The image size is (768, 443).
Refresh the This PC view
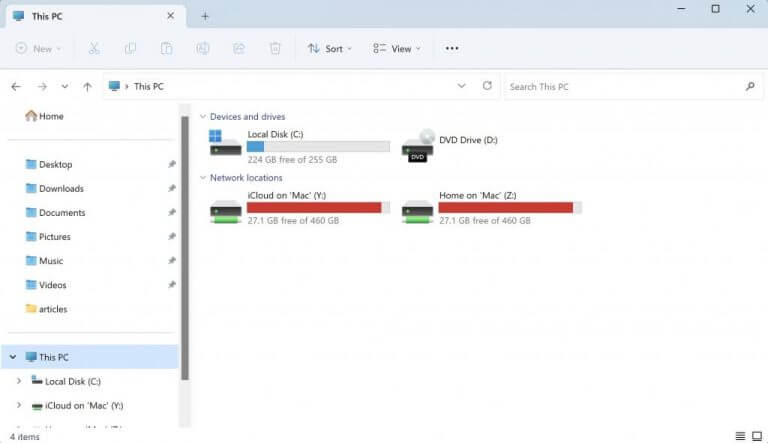tap(487, 86)
